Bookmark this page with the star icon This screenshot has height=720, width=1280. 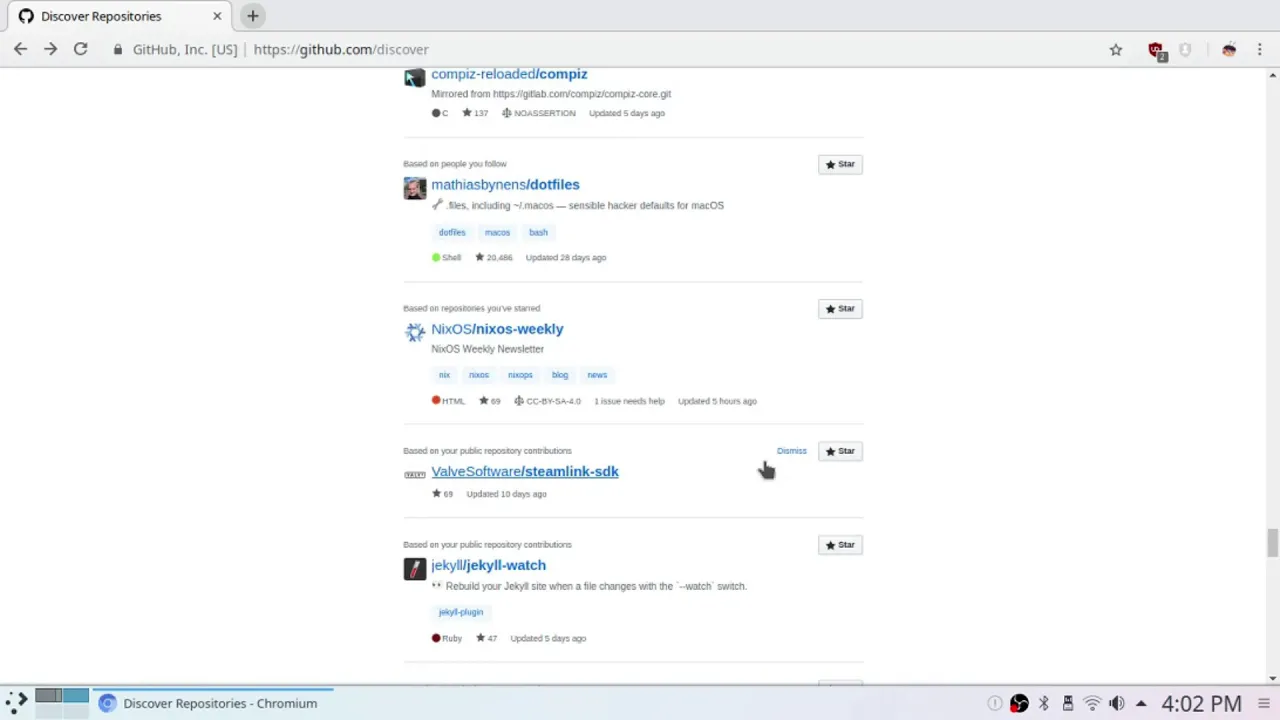[x=1116, y=49]
